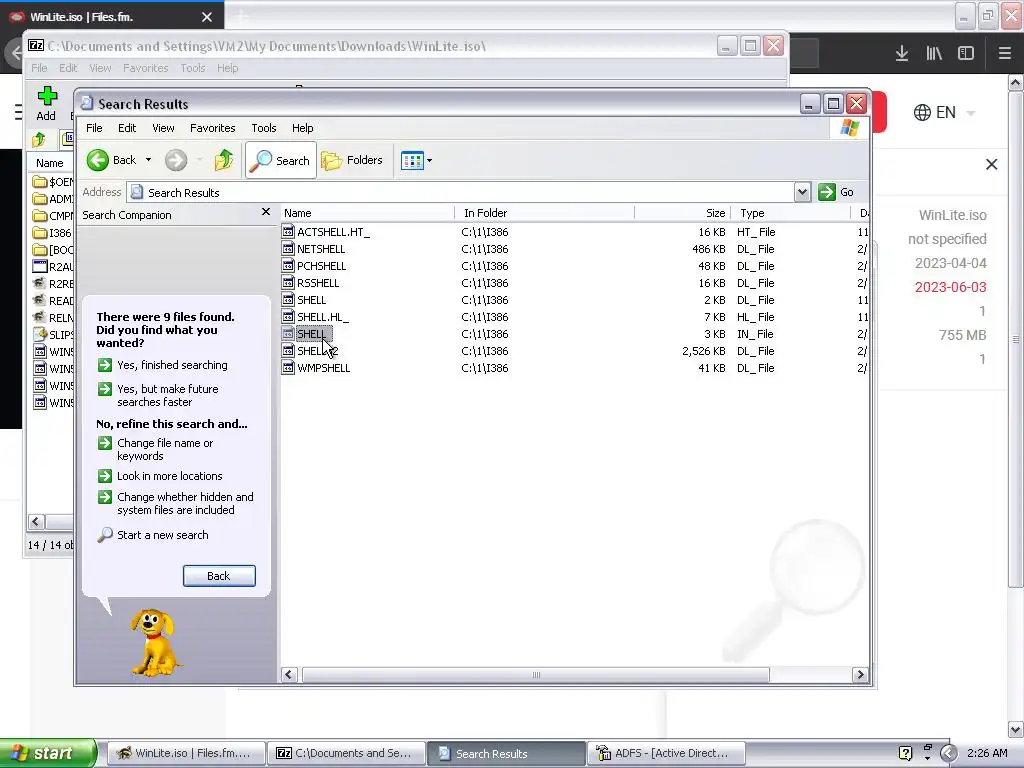Close the WinLite.iso file info panel
Viewport: 1024px width, 768px height.
991,165
